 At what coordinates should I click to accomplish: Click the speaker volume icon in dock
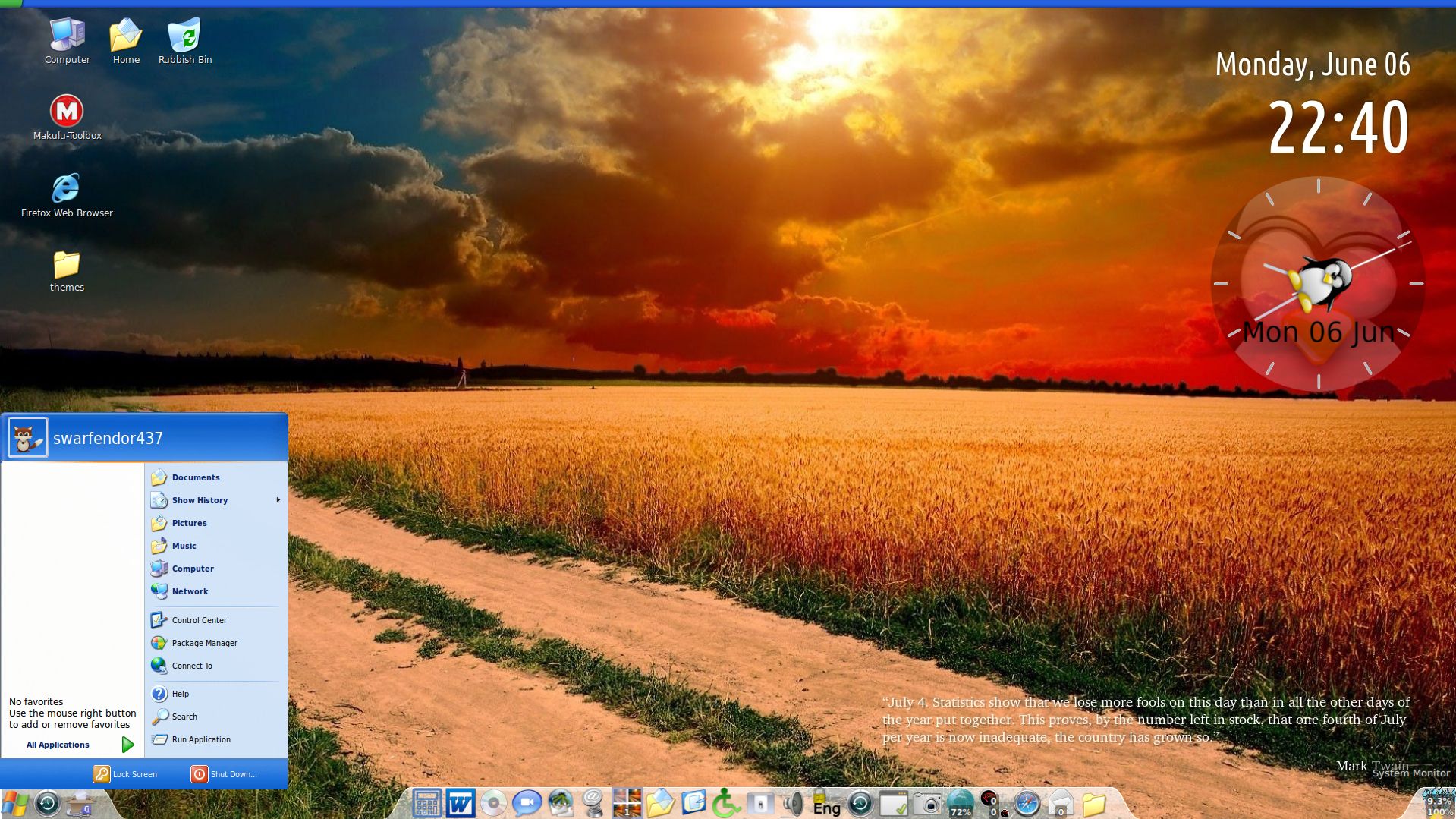pos(793,803)
